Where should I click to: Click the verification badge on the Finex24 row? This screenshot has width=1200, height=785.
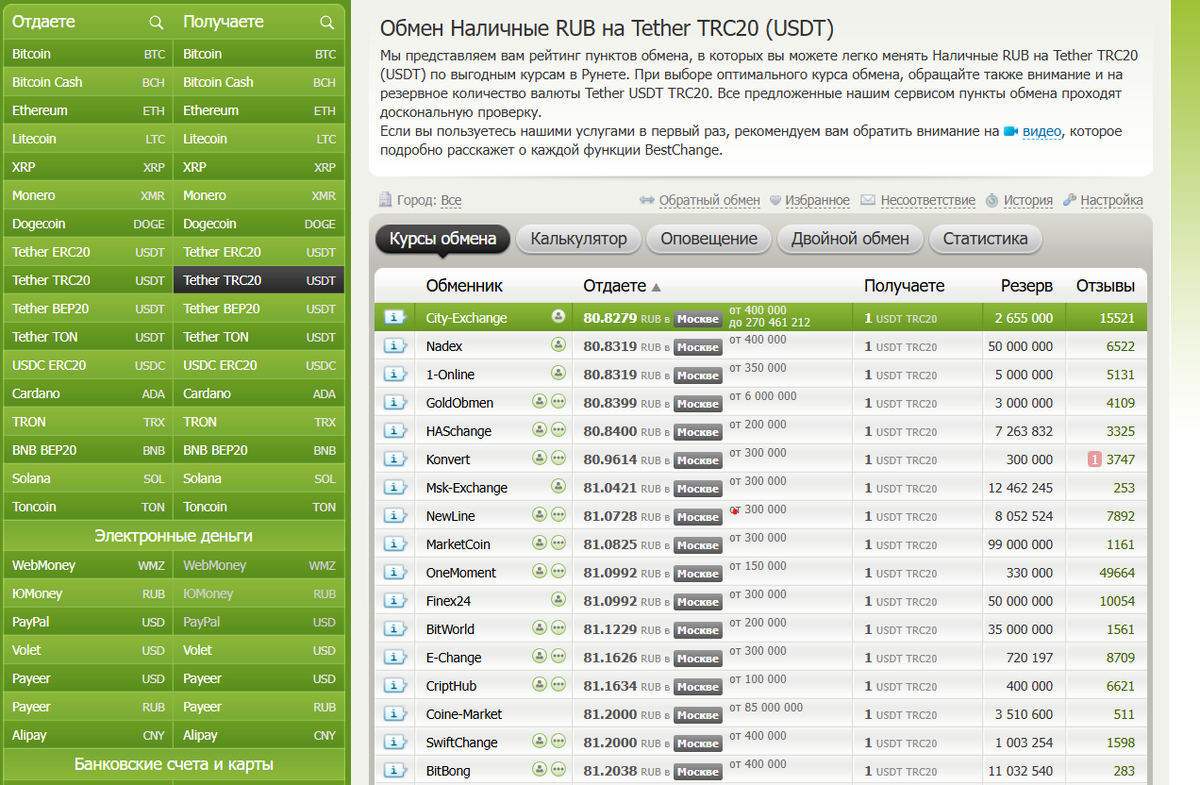(558, 600)
